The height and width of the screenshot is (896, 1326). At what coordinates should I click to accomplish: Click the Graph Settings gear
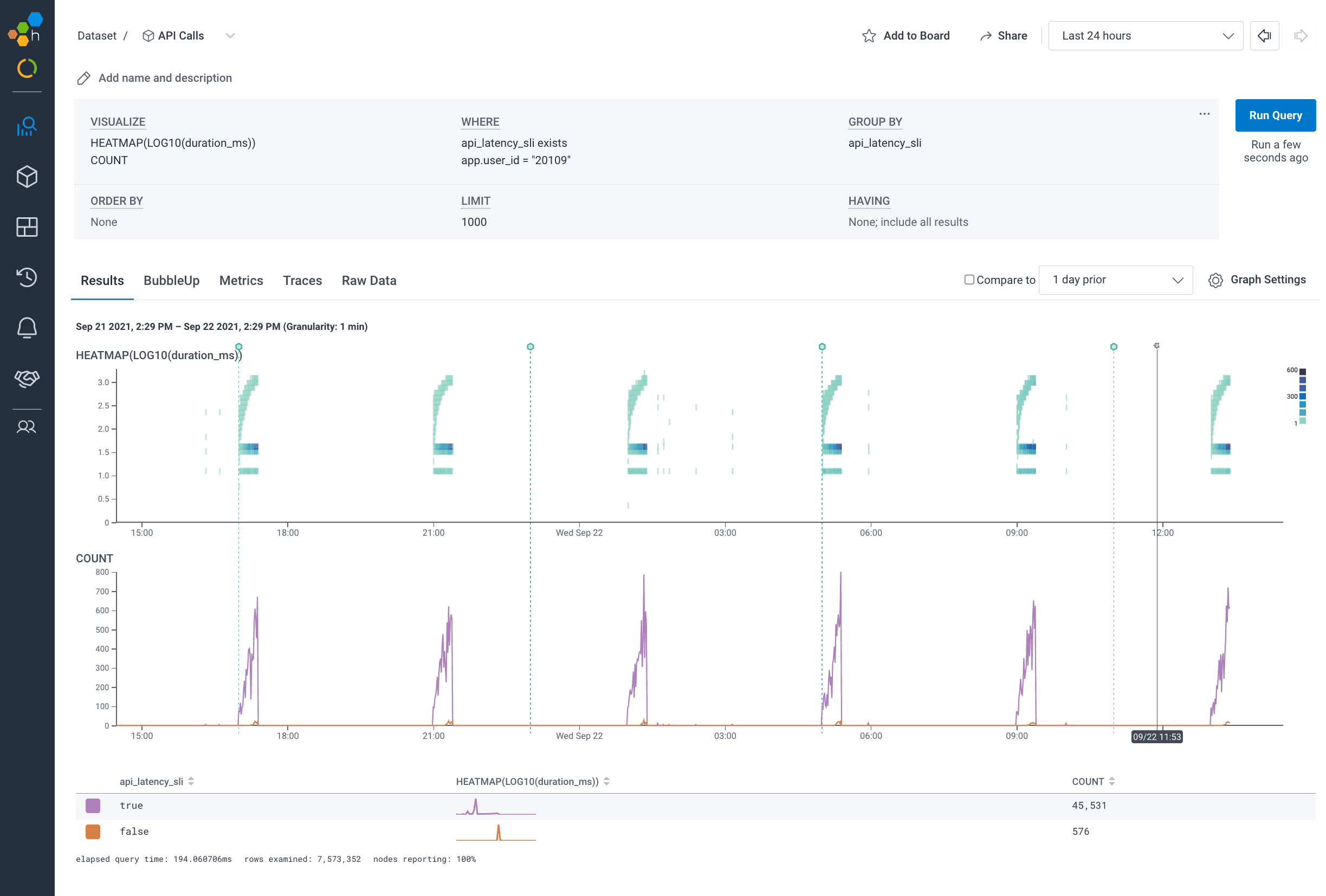click(x=1215, y=280)
